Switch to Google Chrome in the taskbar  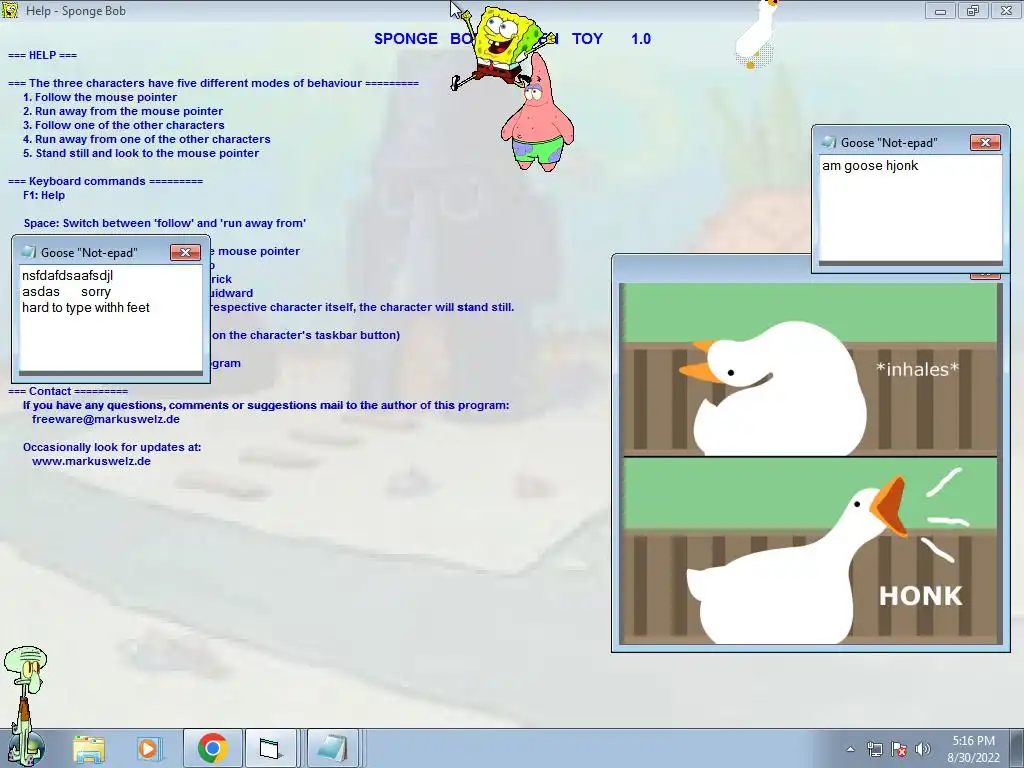pos(212,748)
